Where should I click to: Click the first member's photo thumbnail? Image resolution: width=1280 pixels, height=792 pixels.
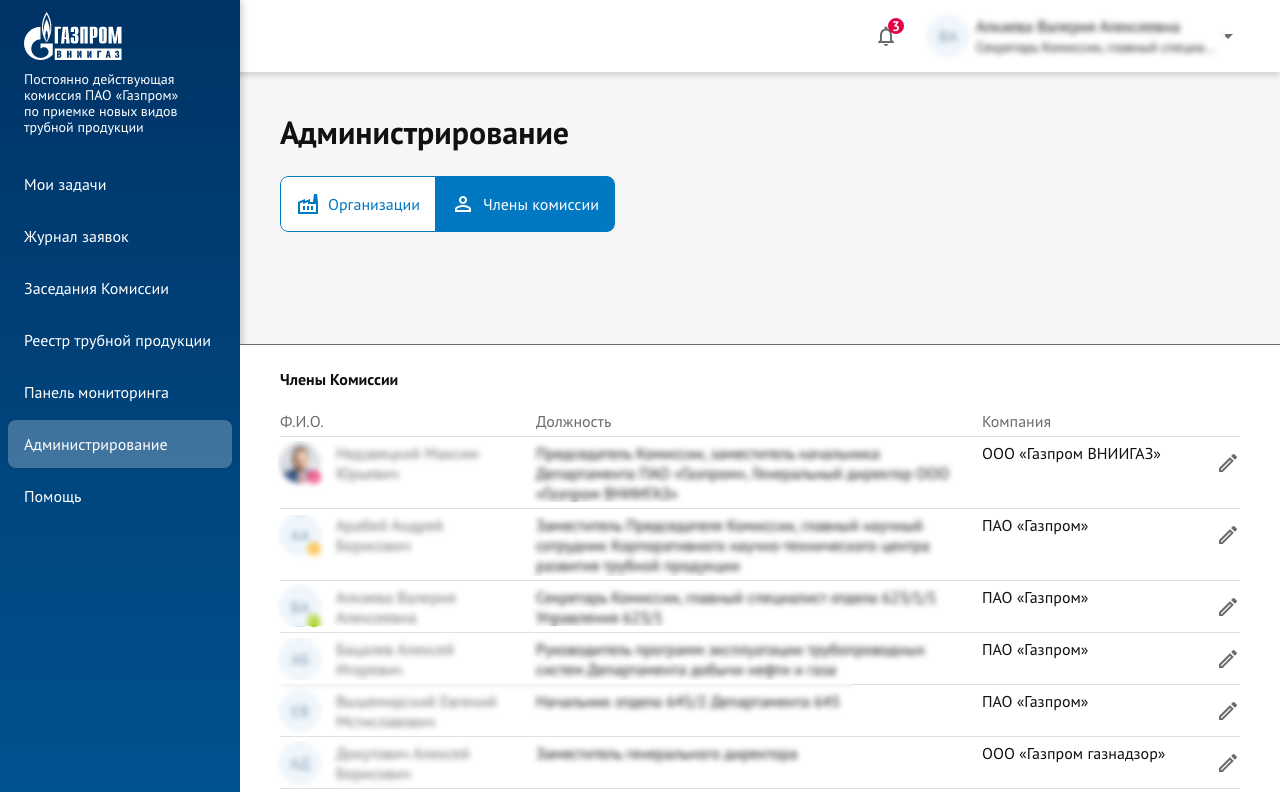click(300, 464)
